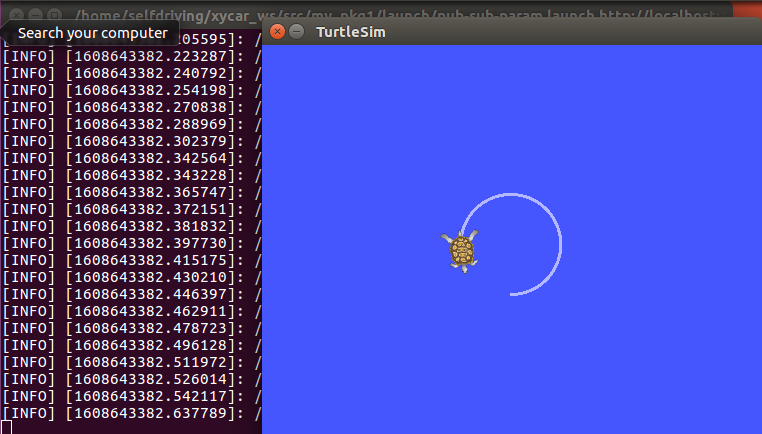Click log line with timestamp 1608643382.288969
The width and height of the screenshot is (762, 434).
click(132, 124)
